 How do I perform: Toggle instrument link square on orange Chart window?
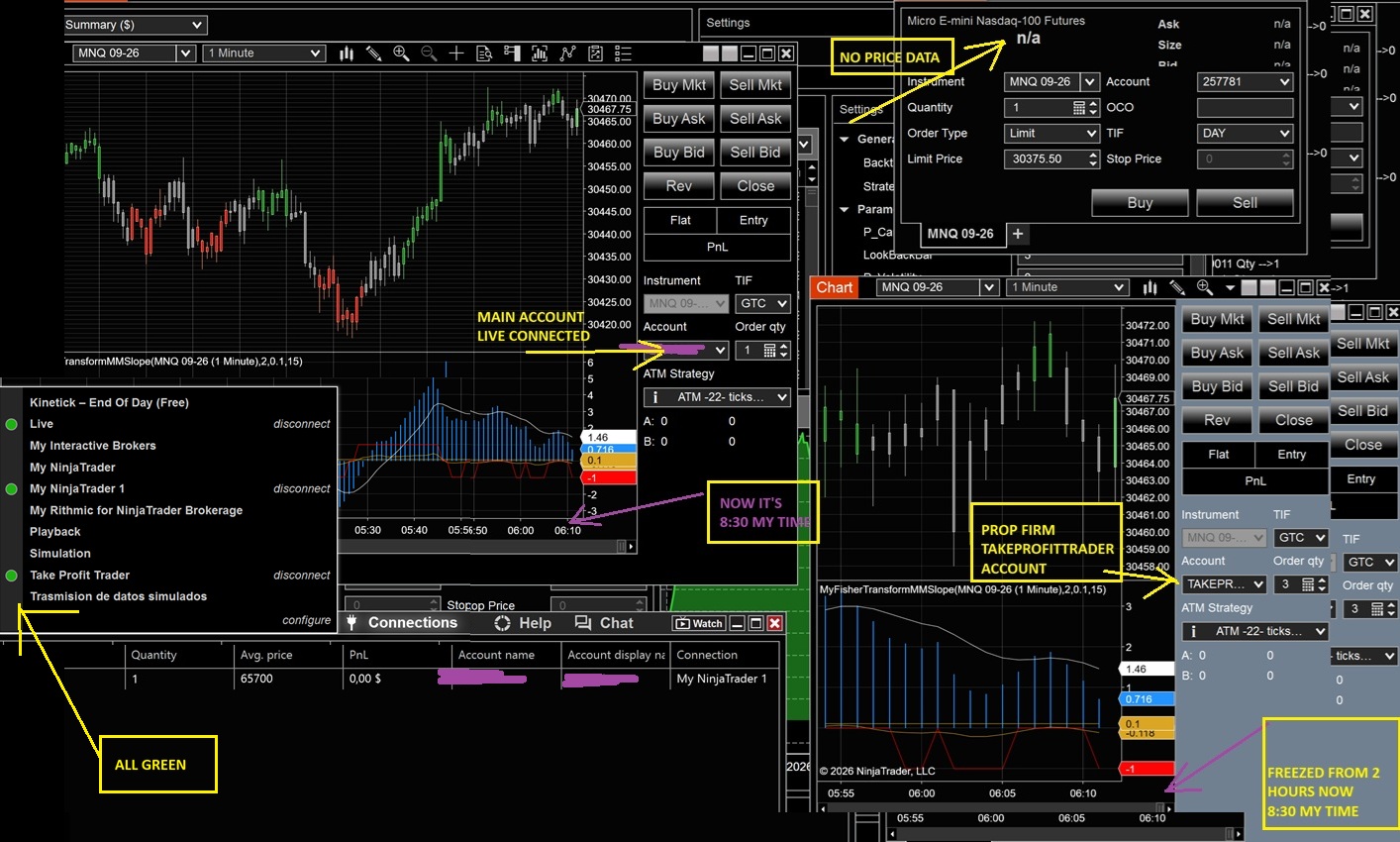[1250, 287]
